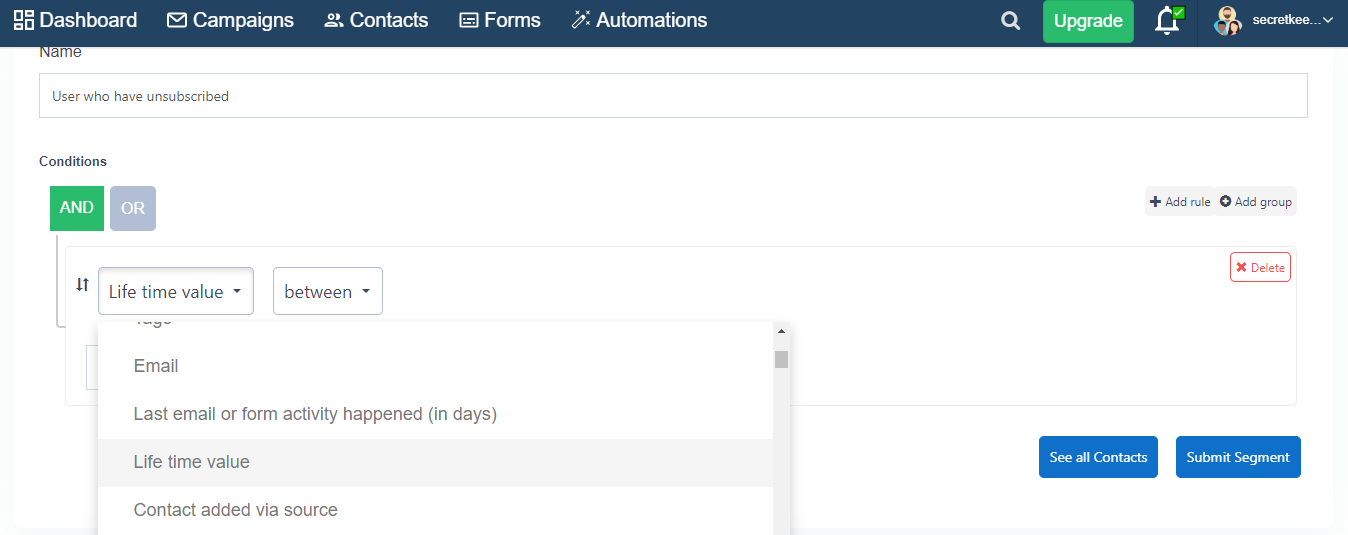
Task: Click the dropdown list scrollbar thumb
Action: coord(781,360)
